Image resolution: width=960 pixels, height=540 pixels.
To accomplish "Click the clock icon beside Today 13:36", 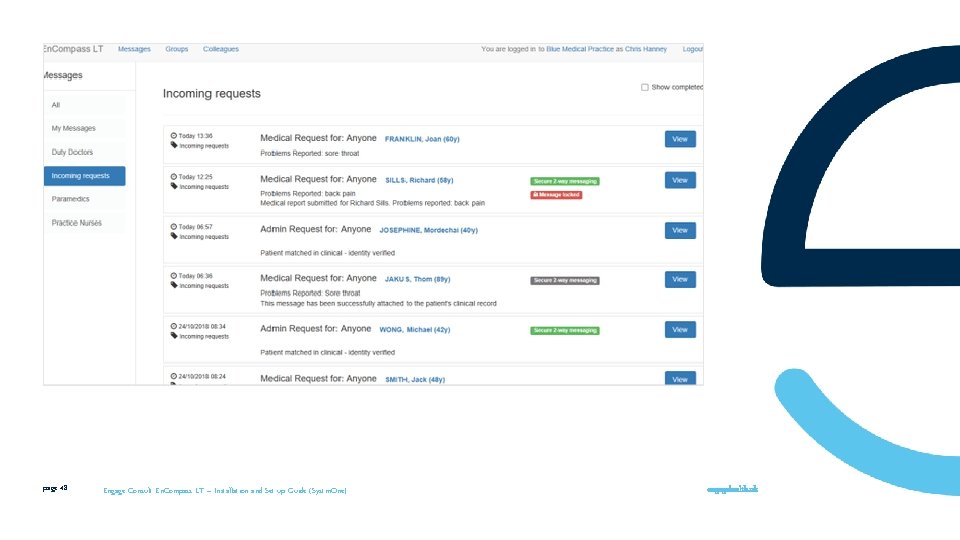I will coord(174,136).
